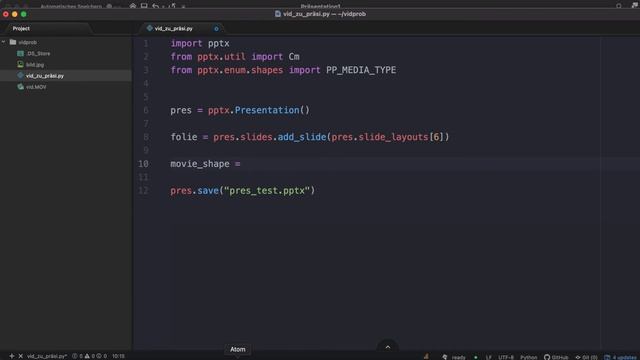Viewport: 640px width, 360px height.
Task: Open bild.jpg in the tree
Action: tap(35, 64)
